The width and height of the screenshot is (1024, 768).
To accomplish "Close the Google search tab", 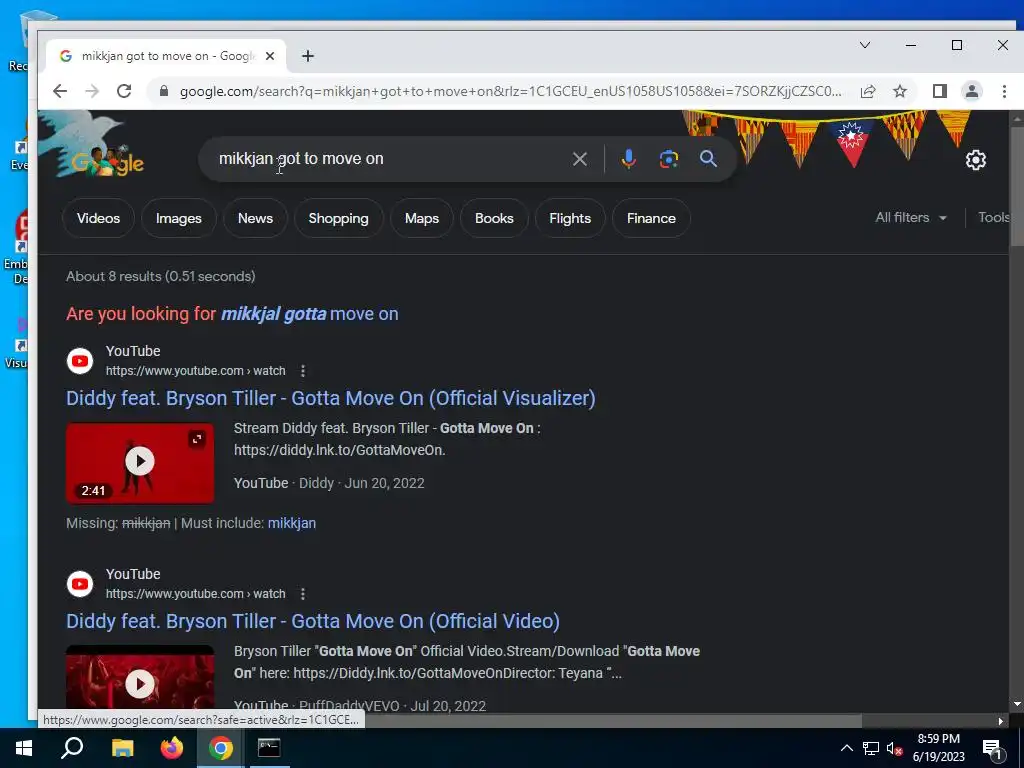I will pos(270,56).
